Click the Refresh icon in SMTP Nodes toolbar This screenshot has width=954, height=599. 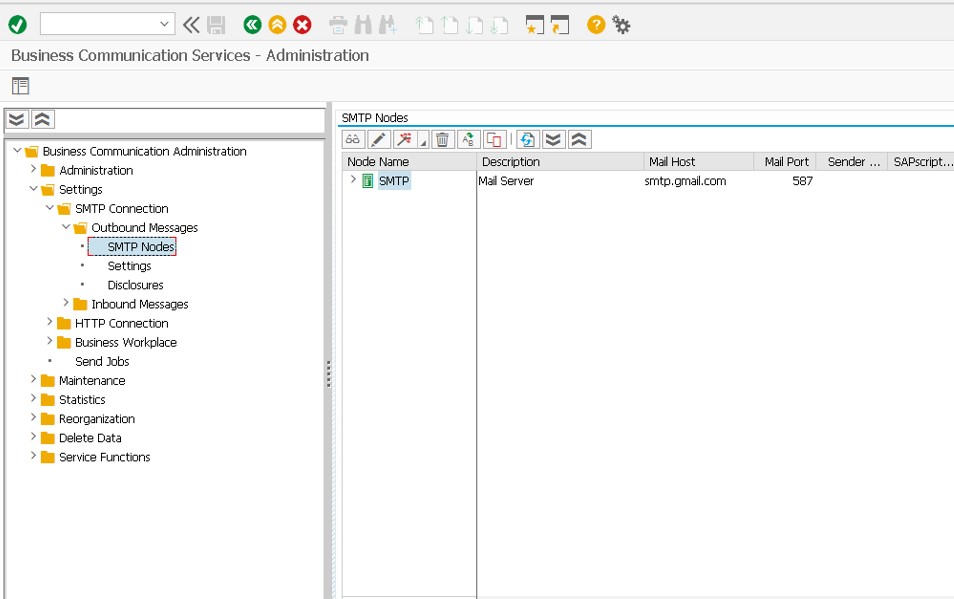point(527,140)
